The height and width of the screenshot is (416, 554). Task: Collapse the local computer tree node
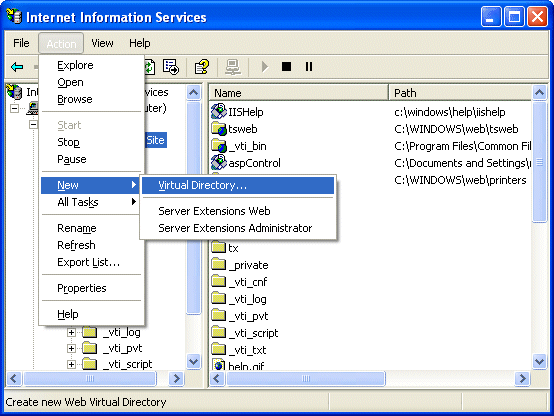pos(14,109)
